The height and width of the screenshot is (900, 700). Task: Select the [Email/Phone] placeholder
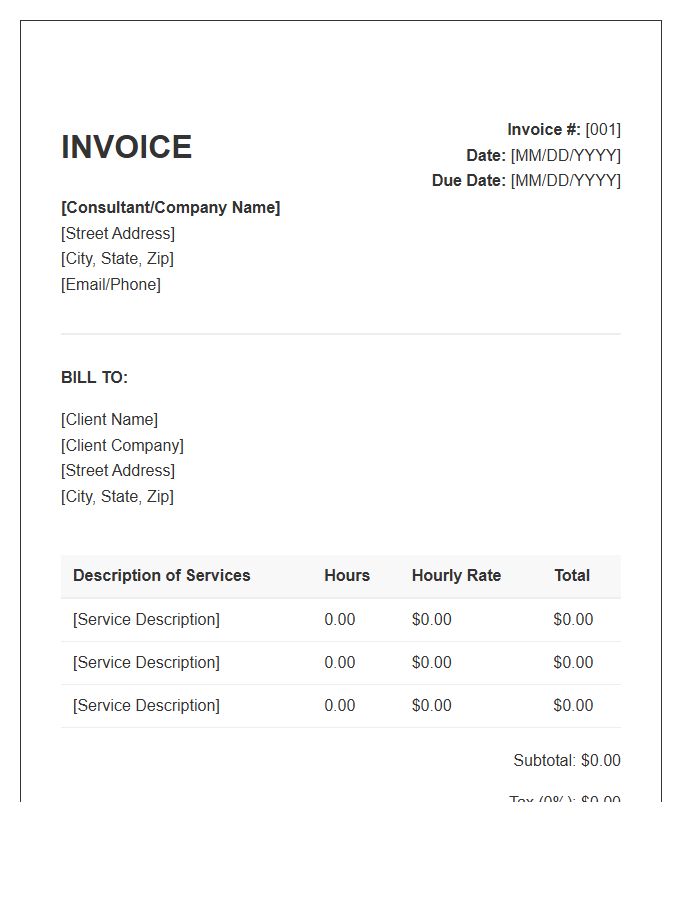click(111, 285)
